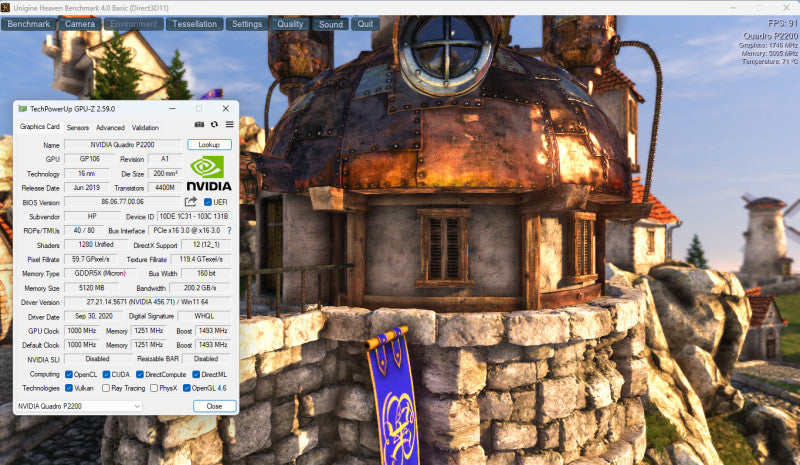Image resolution: width=800 pixels, height=465 pixels.
Task: Click the Shaders 1280 Unified value
Action: click(96, 245)
